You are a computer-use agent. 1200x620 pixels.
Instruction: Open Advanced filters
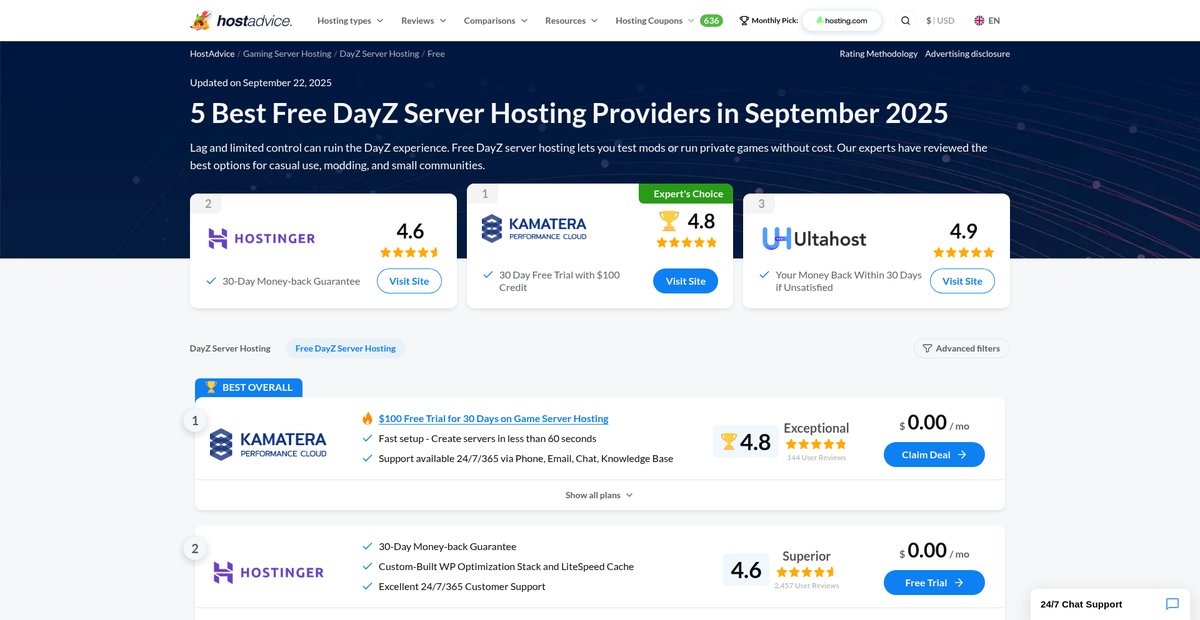[x=961, y=348]
